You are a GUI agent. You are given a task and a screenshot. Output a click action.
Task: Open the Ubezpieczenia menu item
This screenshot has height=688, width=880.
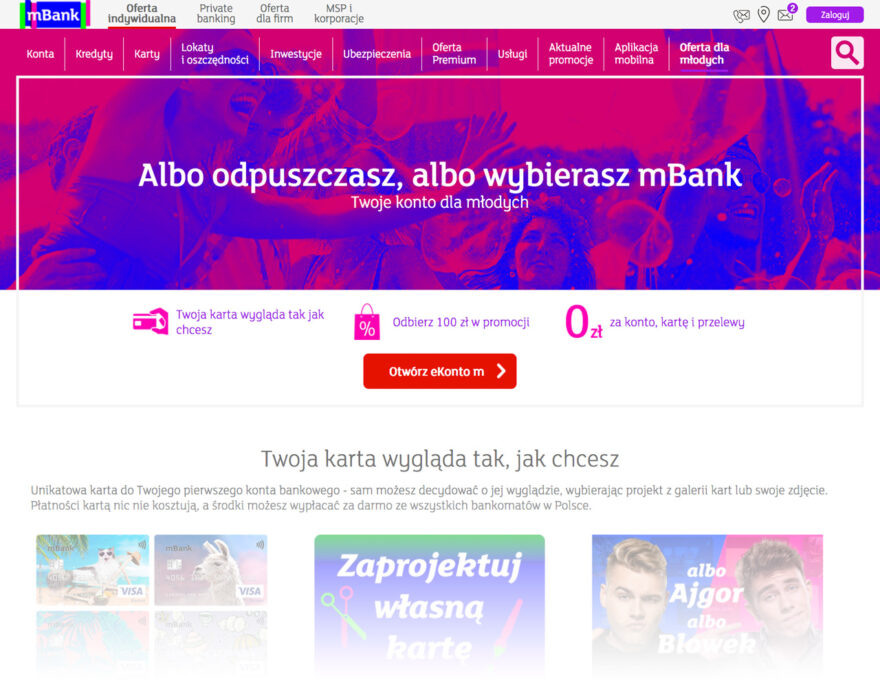click(x=377, y=54)
